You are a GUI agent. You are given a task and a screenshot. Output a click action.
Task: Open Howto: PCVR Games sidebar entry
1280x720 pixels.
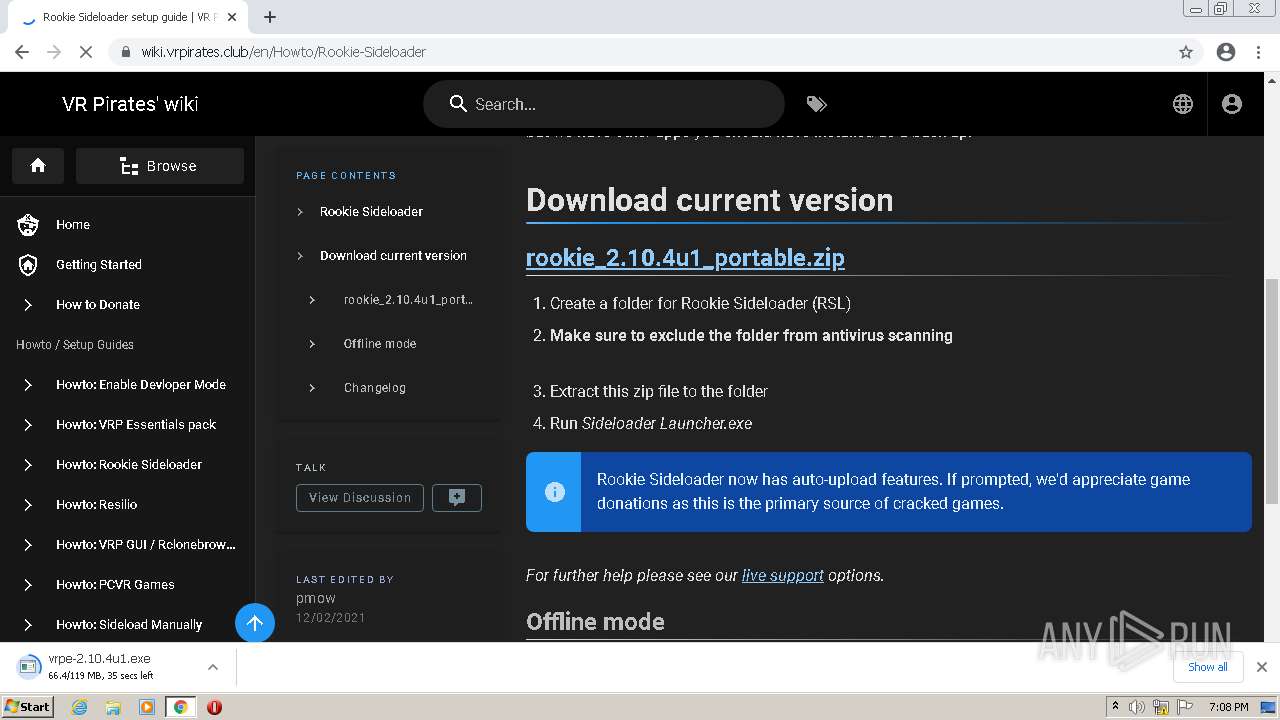(115, 585)
